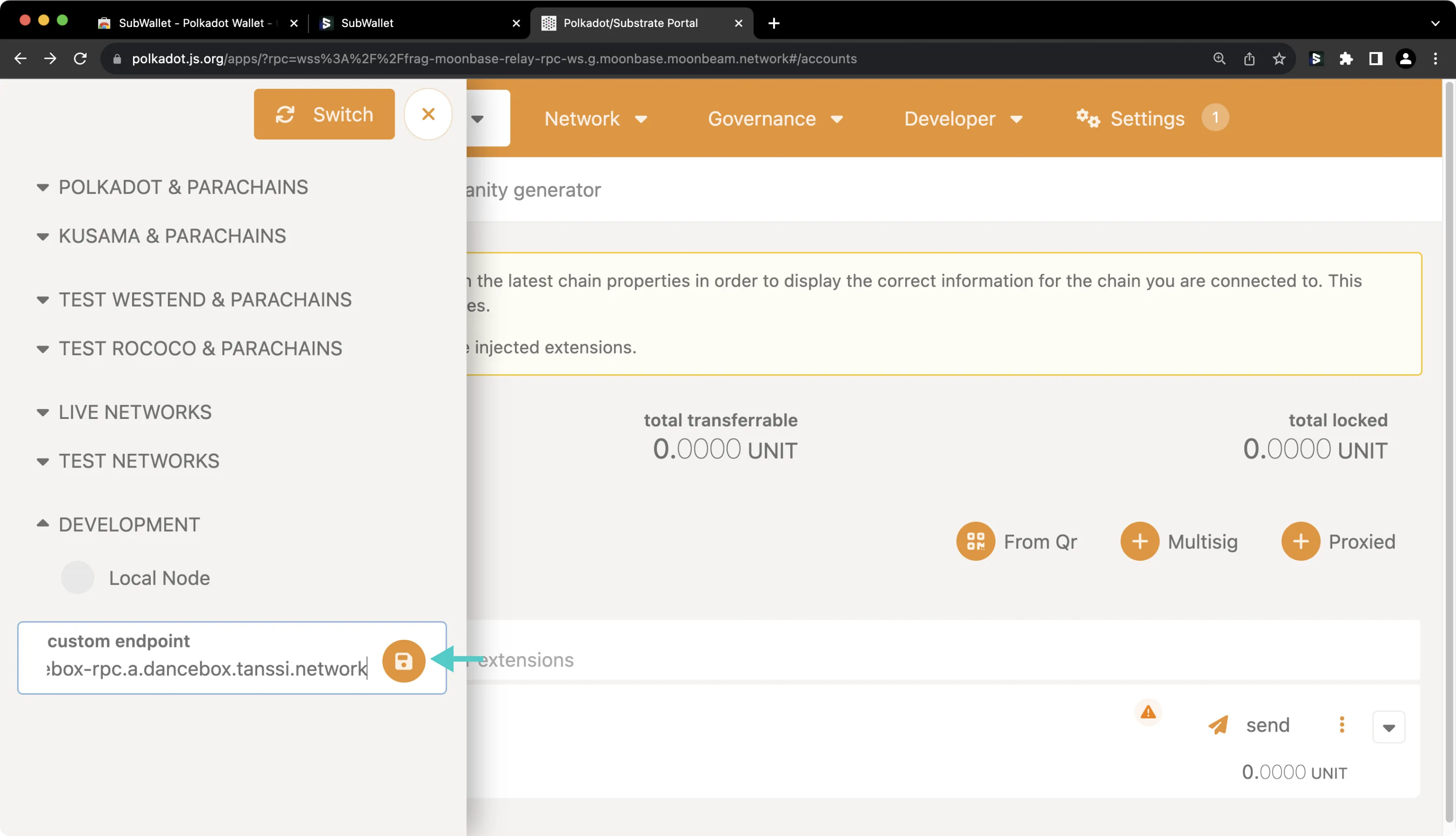The image size is (1456, 836).
Task: Expand TEST WESTEND & PARACHAINS section
Action: click(194, 300)
